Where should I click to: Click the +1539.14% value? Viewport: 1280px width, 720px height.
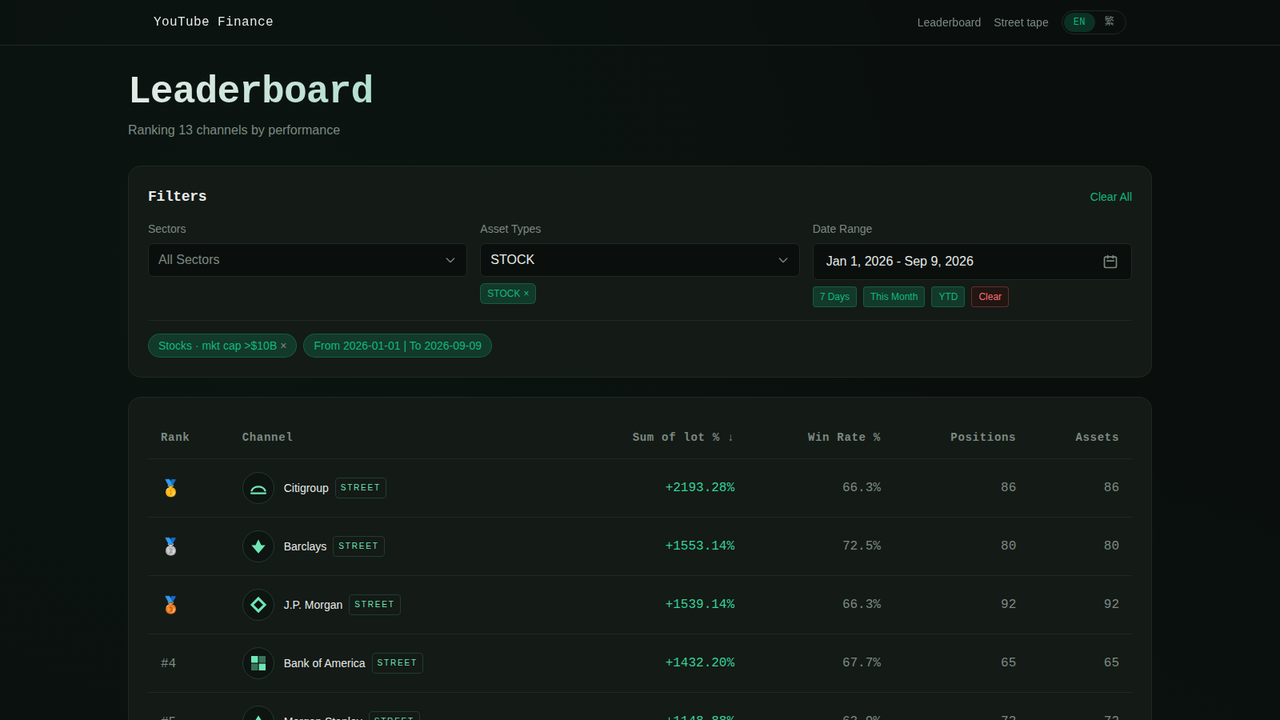point(699,605)
